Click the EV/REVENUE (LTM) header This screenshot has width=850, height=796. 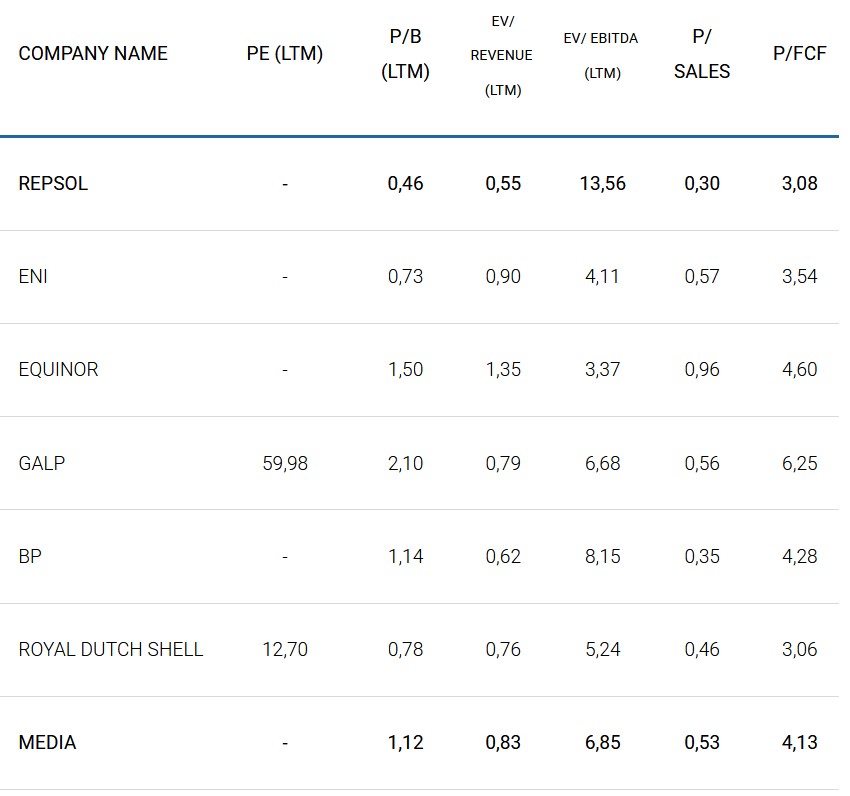point(502,55)
